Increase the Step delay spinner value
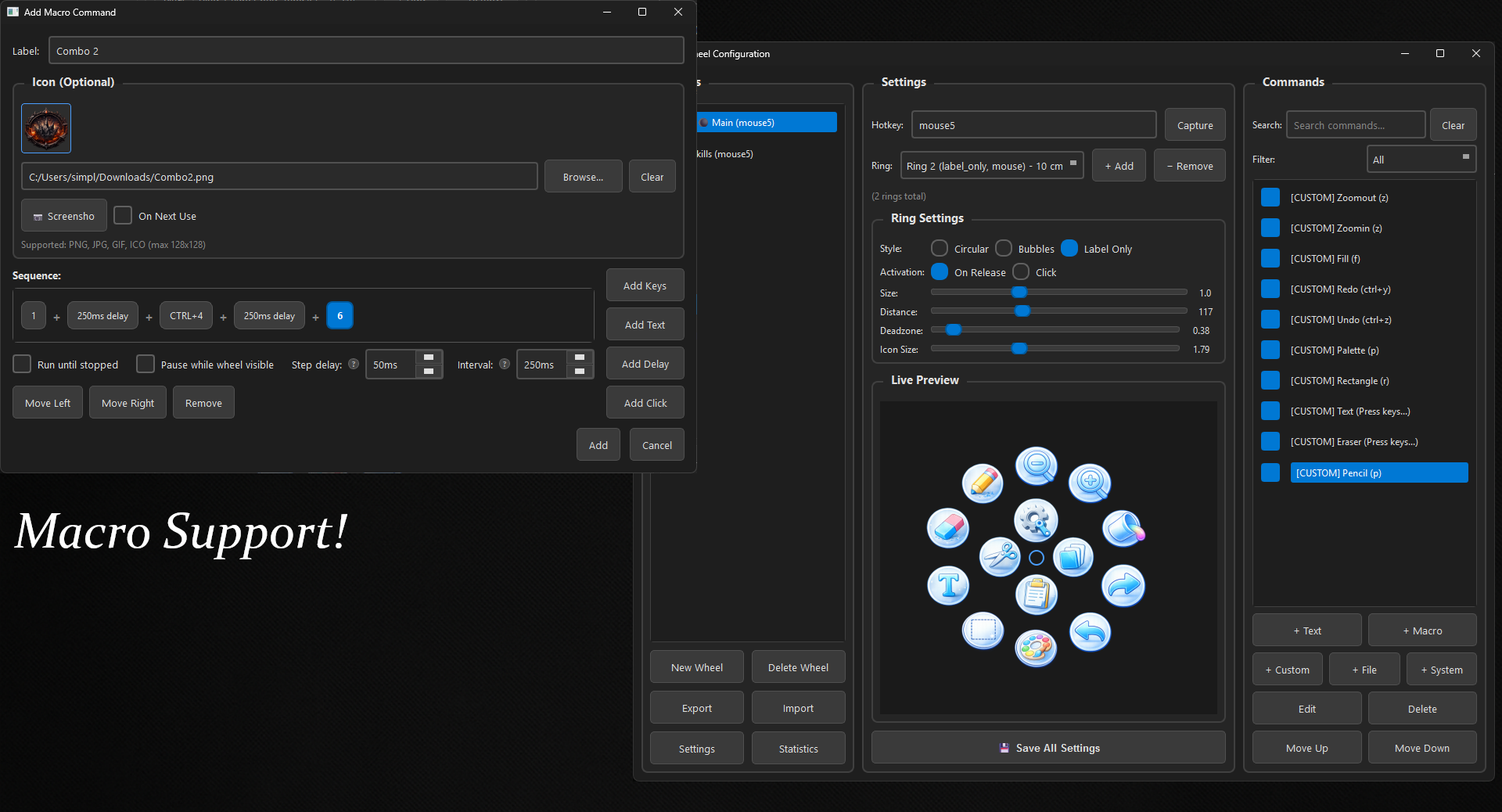The image size is (1502, 812). pos(428,357)
